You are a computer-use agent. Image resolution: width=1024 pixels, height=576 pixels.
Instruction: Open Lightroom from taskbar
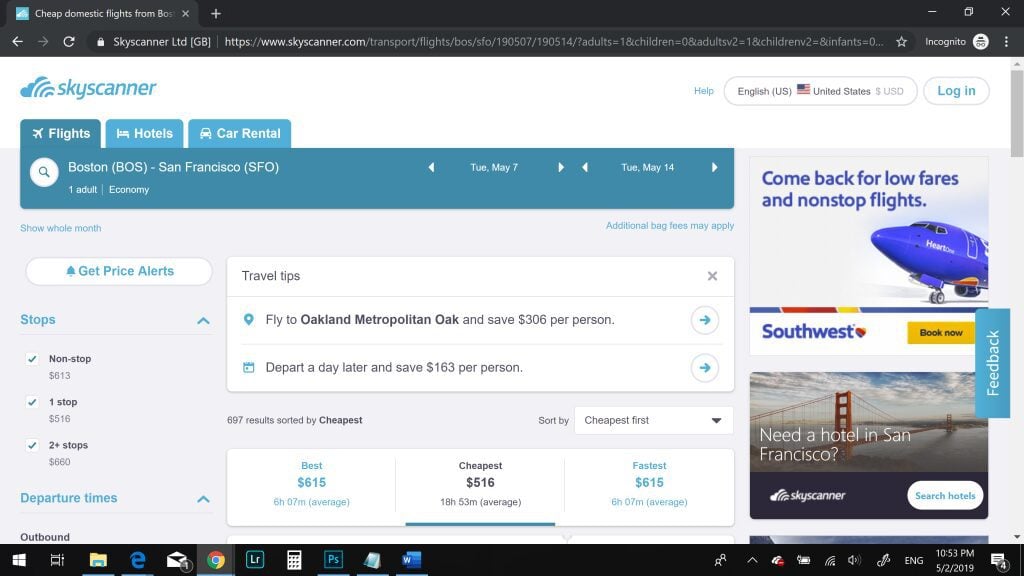255,560
